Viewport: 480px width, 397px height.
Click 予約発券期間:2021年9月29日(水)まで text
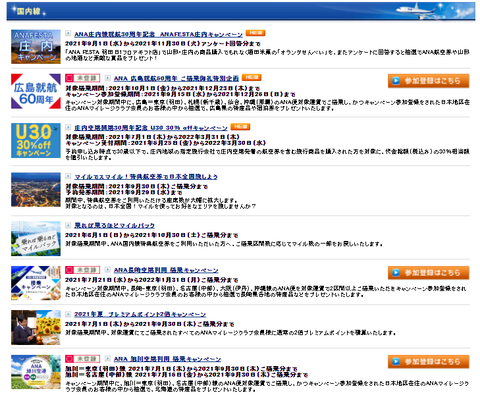click(x=124, y=192)
